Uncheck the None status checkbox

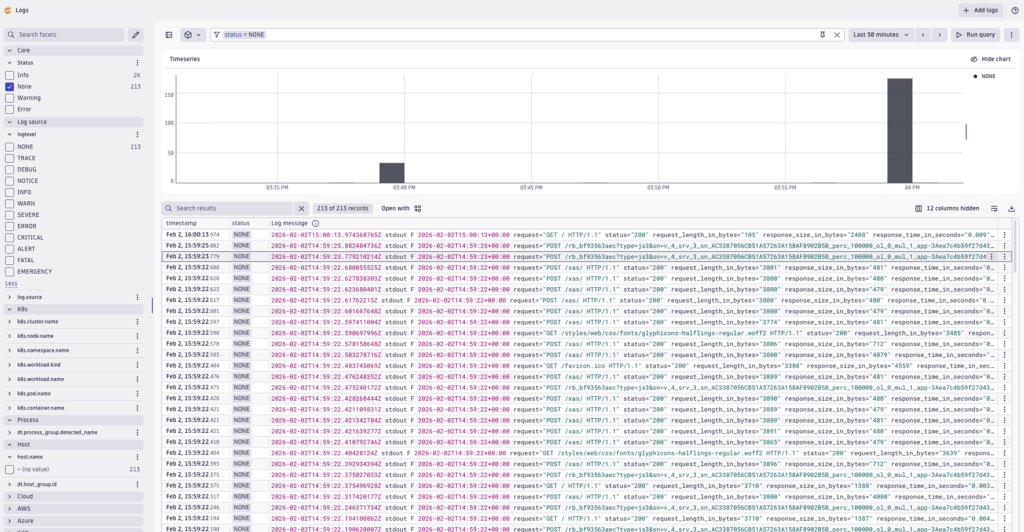coord(10,87)
